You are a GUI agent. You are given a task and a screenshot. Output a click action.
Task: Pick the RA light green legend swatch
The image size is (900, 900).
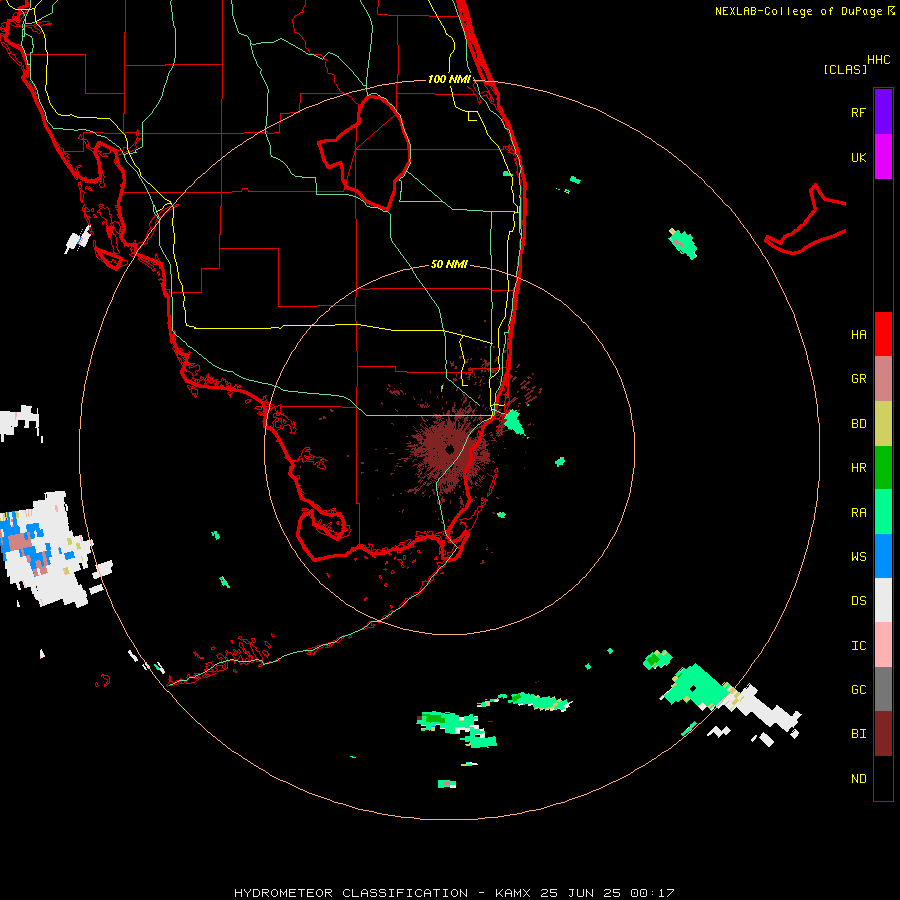[883, 512]
